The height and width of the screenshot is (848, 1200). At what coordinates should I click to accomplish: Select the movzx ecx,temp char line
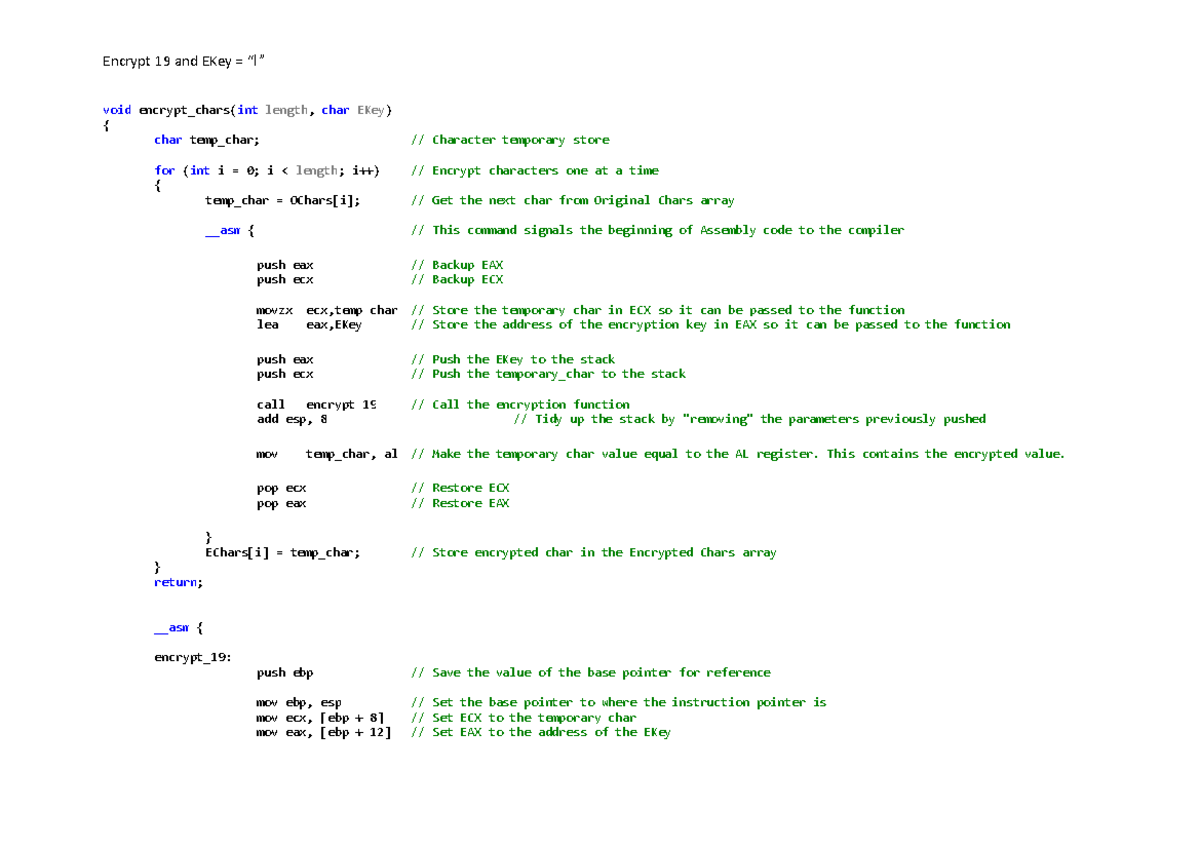tap(327, 309)
